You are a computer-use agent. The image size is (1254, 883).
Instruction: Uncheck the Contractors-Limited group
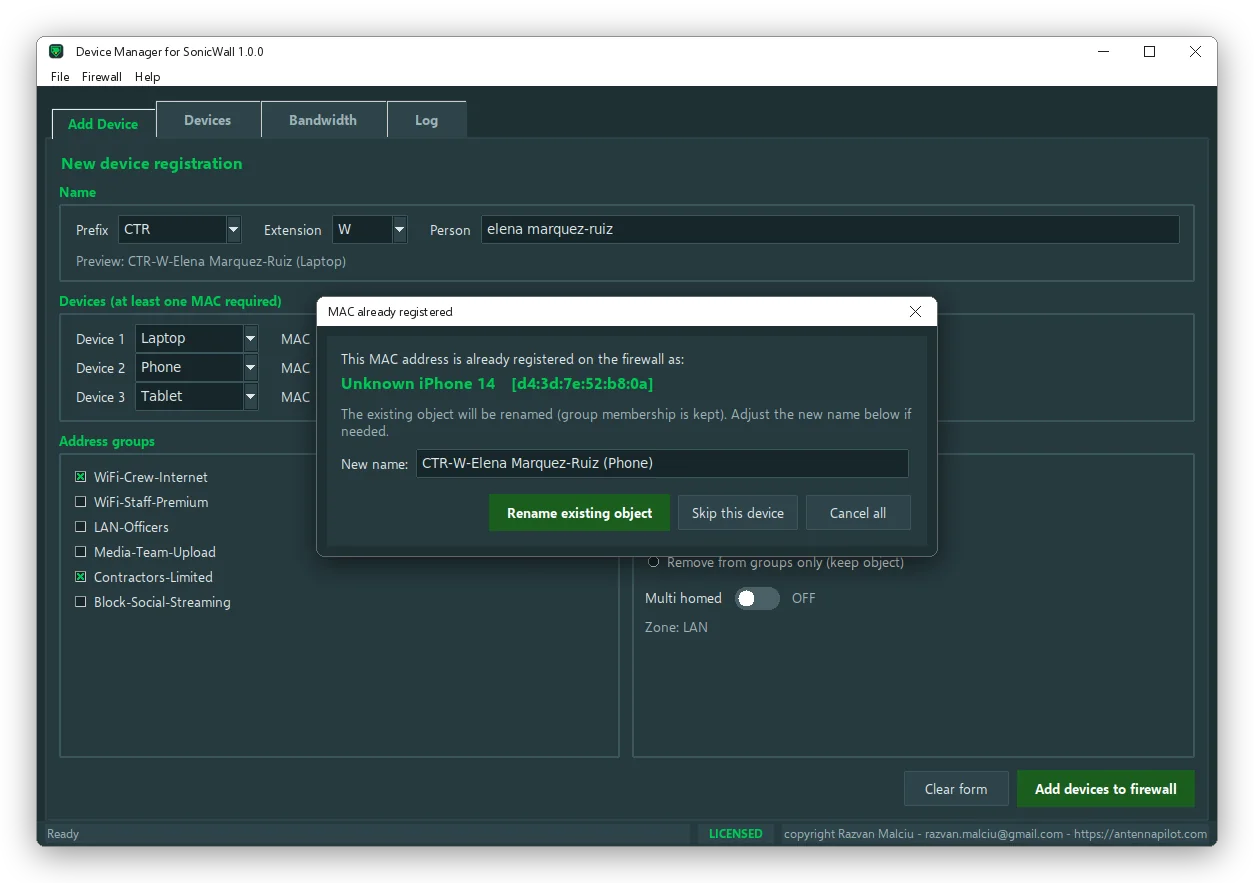[81, 577]
